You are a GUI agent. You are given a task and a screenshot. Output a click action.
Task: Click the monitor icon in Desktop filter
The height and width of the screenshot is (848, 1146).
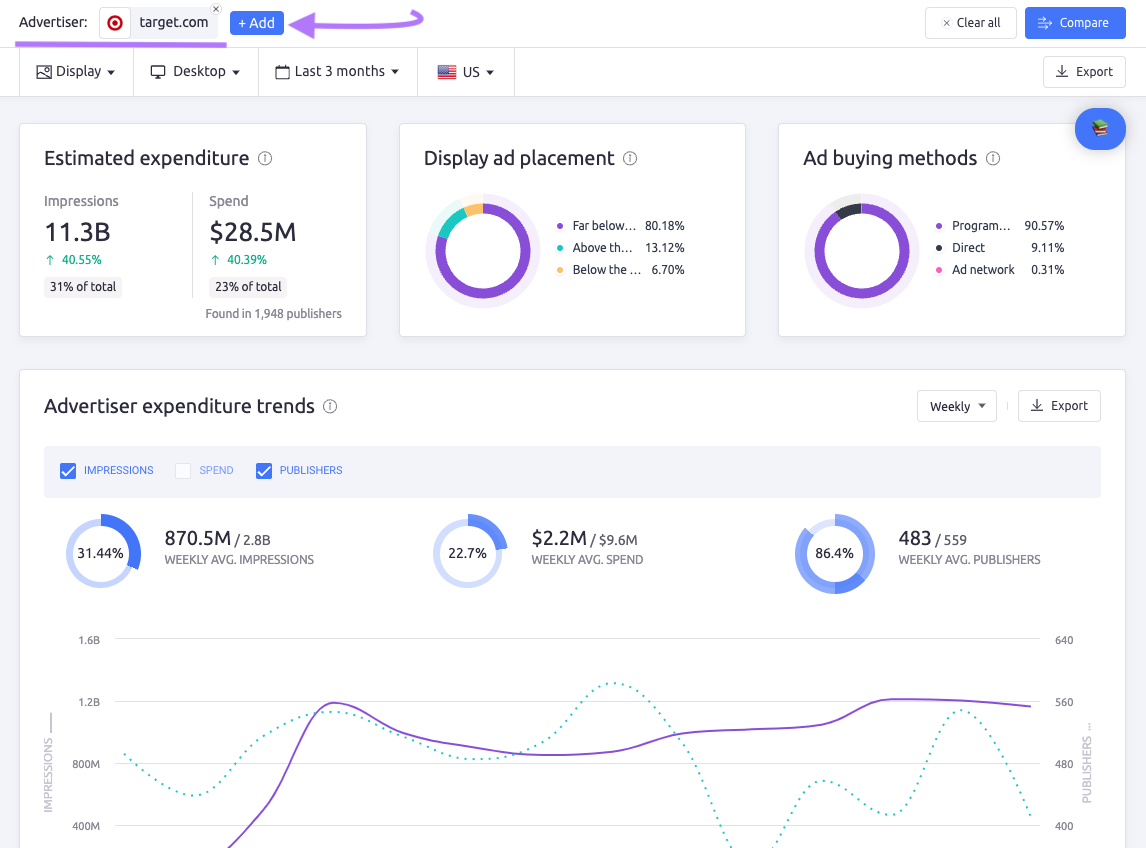point(158,72)
